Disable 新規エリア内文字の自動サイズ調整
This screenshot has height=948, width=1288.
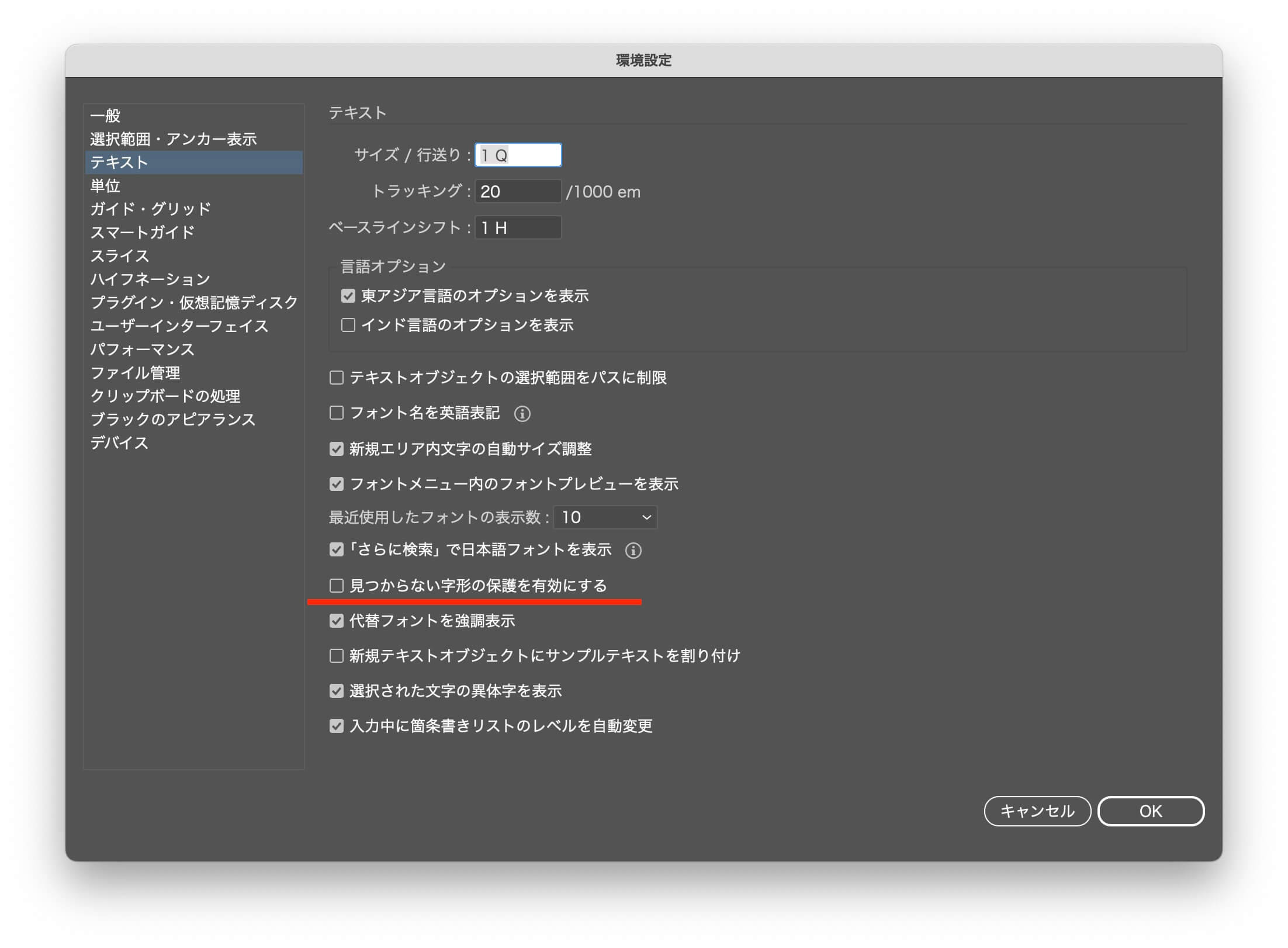(337, 449)
